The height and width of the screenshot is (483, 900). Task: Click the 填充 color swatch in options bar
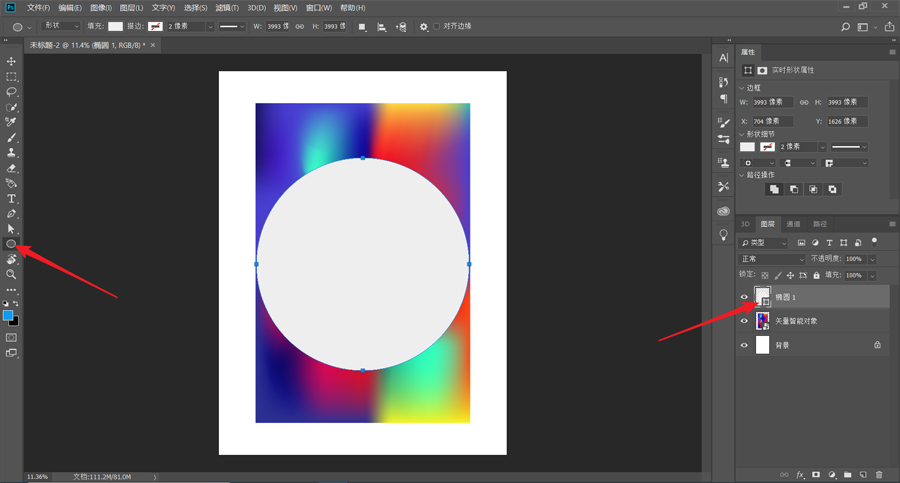(116, 26)
